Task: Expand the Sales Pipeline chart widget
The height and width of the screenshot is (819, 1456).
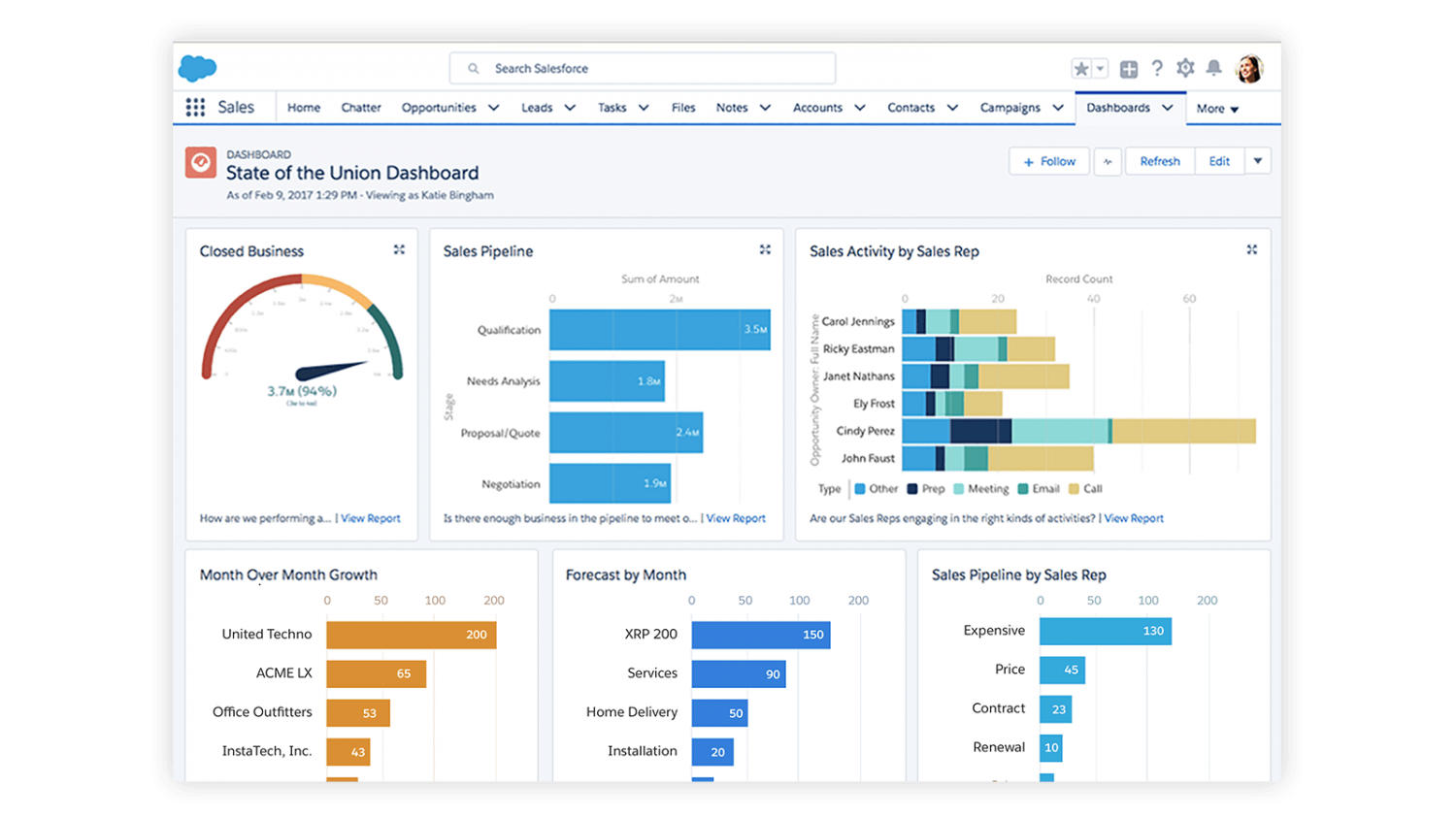Action: (x=766, y=249)
